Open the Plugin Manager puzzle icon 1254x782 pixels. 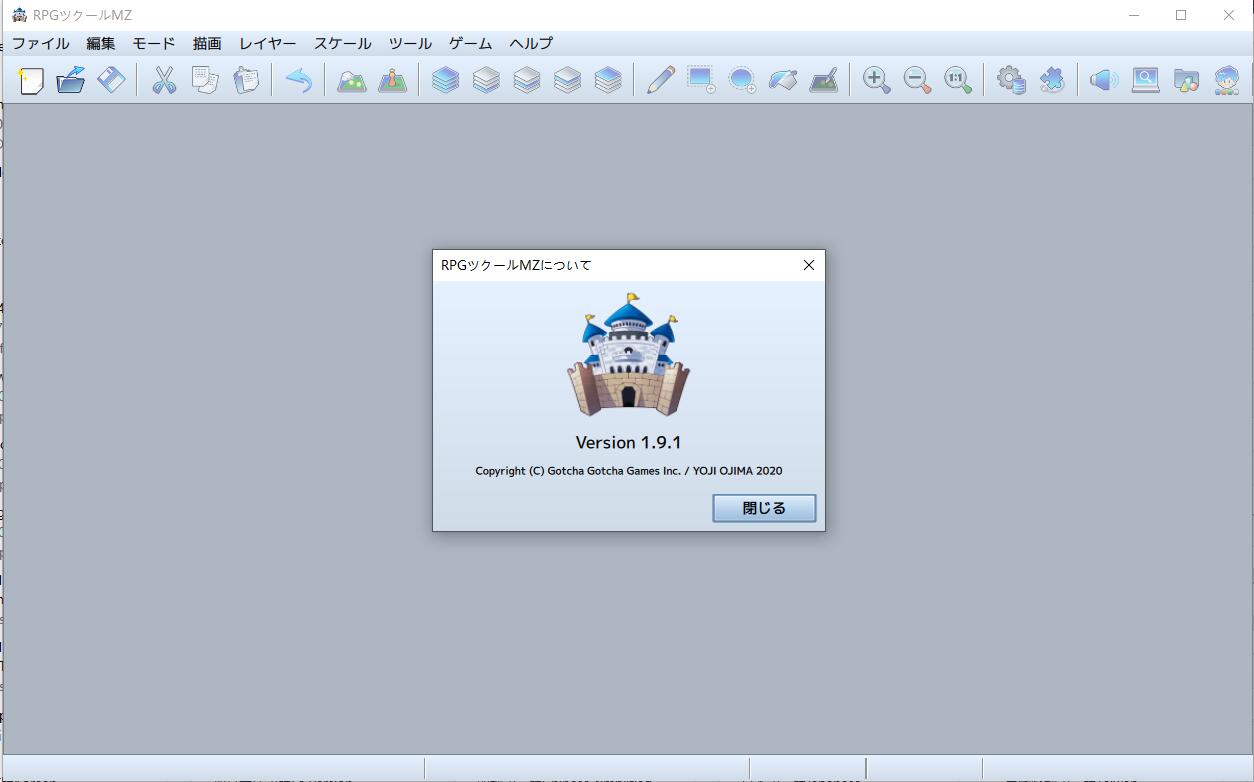pos(1052,80)
